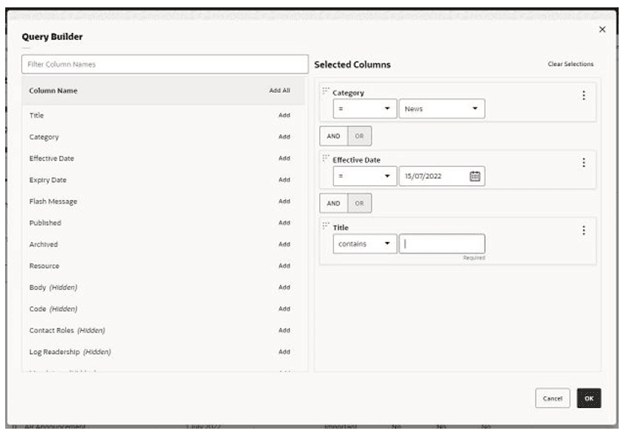This screenshot has height=436, width=629.
Task: Open the Title filter's three-dot options menu
Action: [x=584, y=230]
